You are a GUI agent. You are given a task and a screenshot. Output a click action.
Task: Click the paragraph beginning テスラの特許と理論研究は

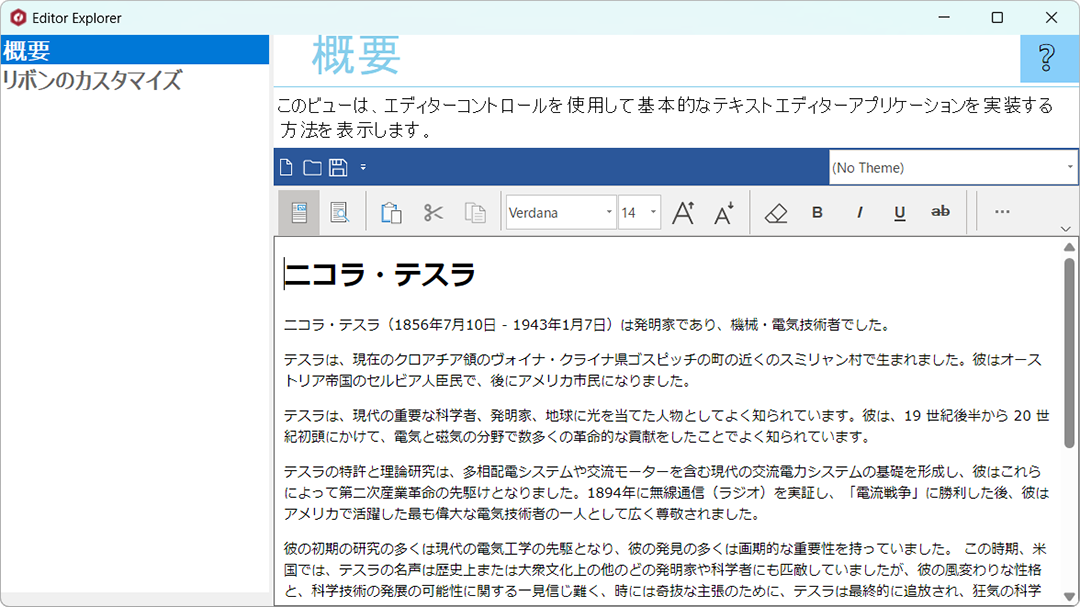pos(666,492)
